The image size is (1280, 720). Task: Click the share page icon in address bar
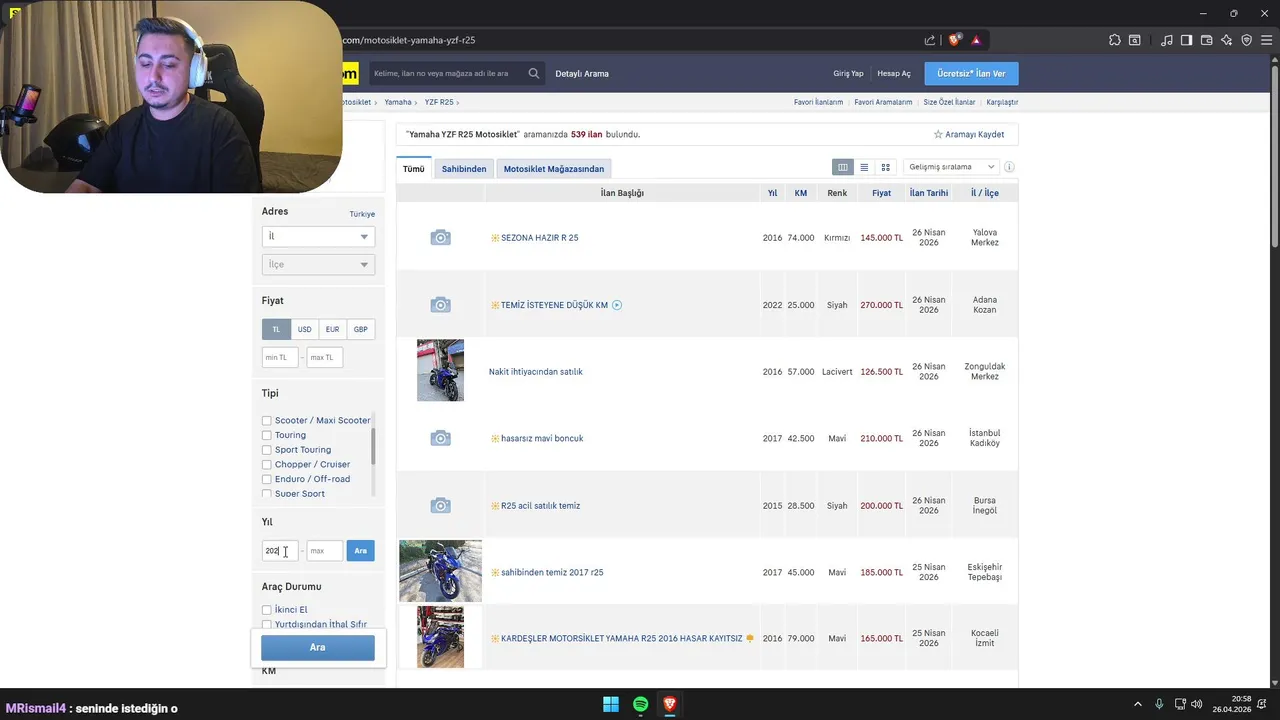click(930, 40)
